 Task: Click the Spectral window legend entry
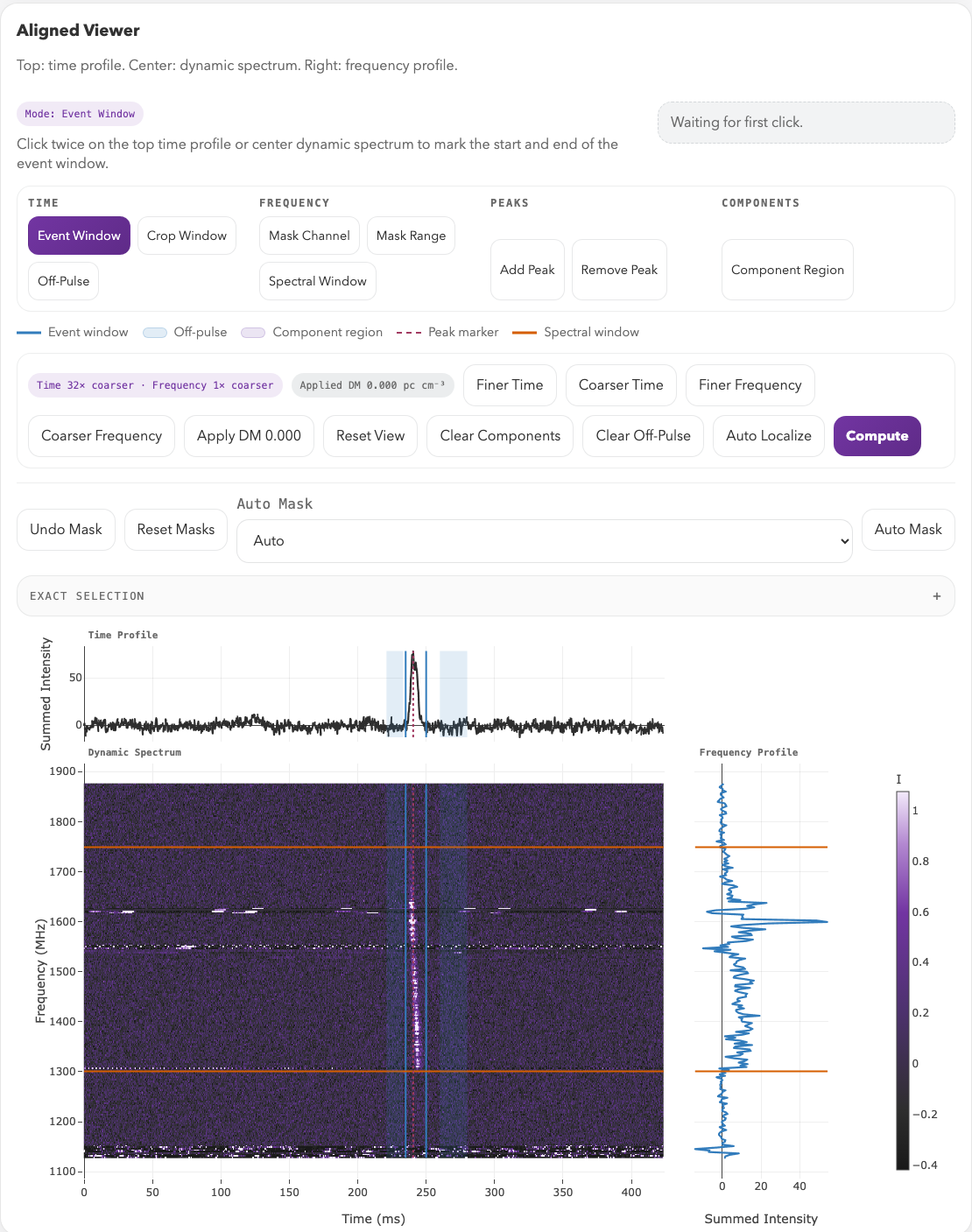coord(575,333)
